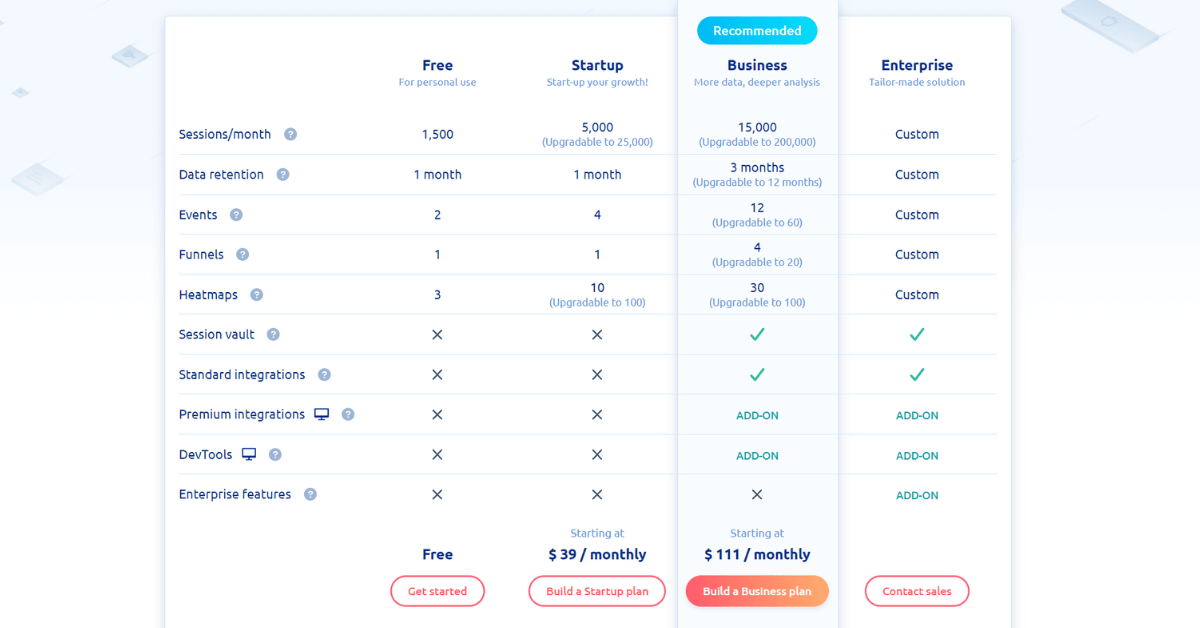The width and height of the screenshot is (1200, 628).
Task: Click Build a Business plan button
Action: pyautogui.click(x=757, y=591)
